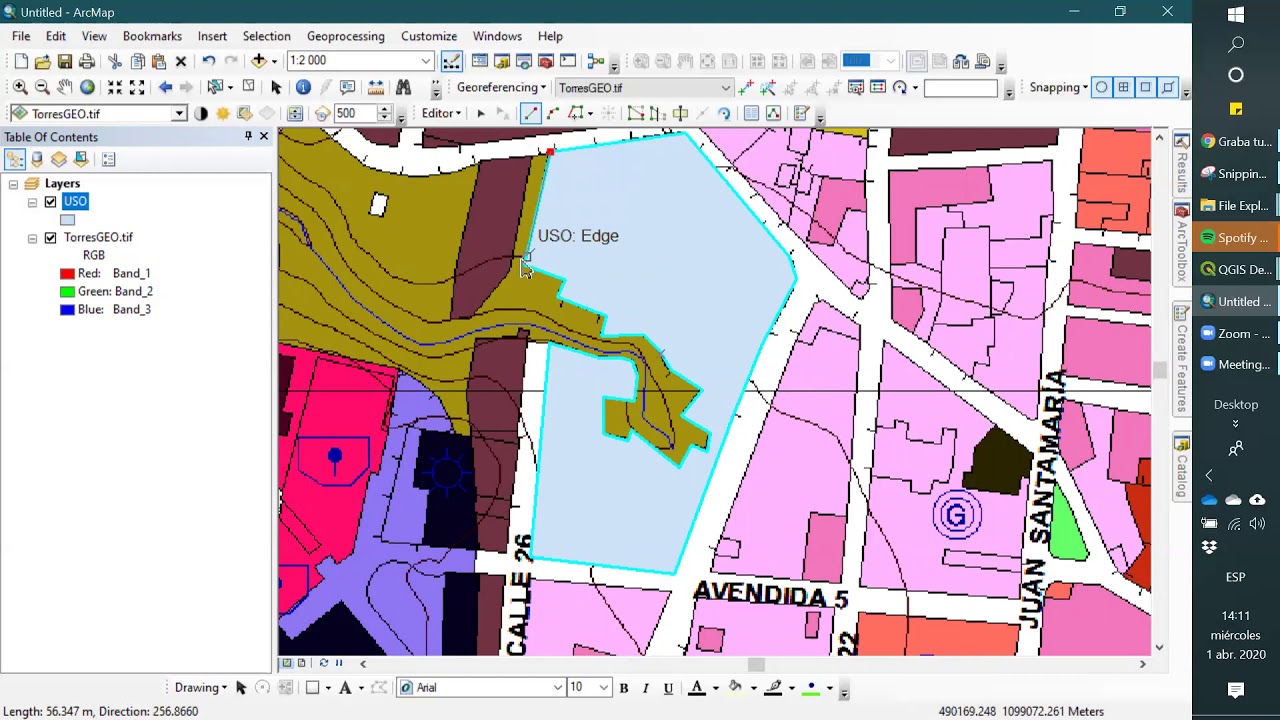The height and width of the screenshot is (720, 1280).
Task: Open the Editor toolbar icon
Action: pos(452,61)
